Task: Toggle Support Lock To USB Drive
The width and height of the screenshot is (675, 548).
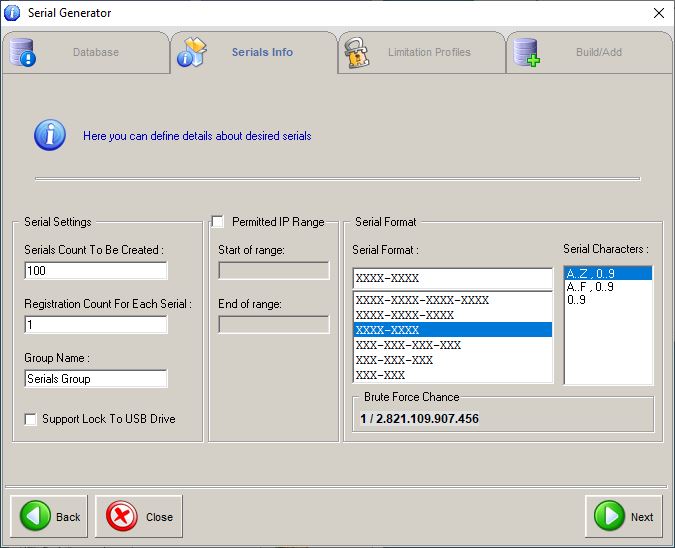Action: 31,419
